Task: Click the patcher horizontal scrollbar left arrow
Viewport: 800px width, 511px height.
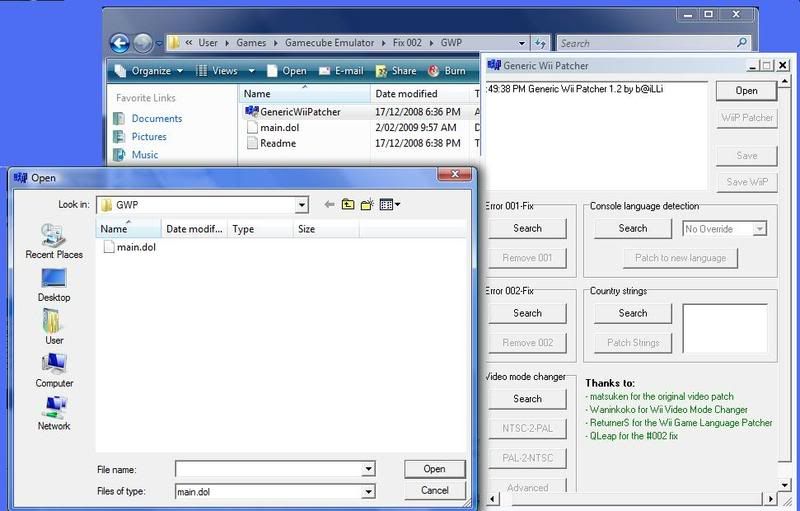Action: [x=491, y=498]
